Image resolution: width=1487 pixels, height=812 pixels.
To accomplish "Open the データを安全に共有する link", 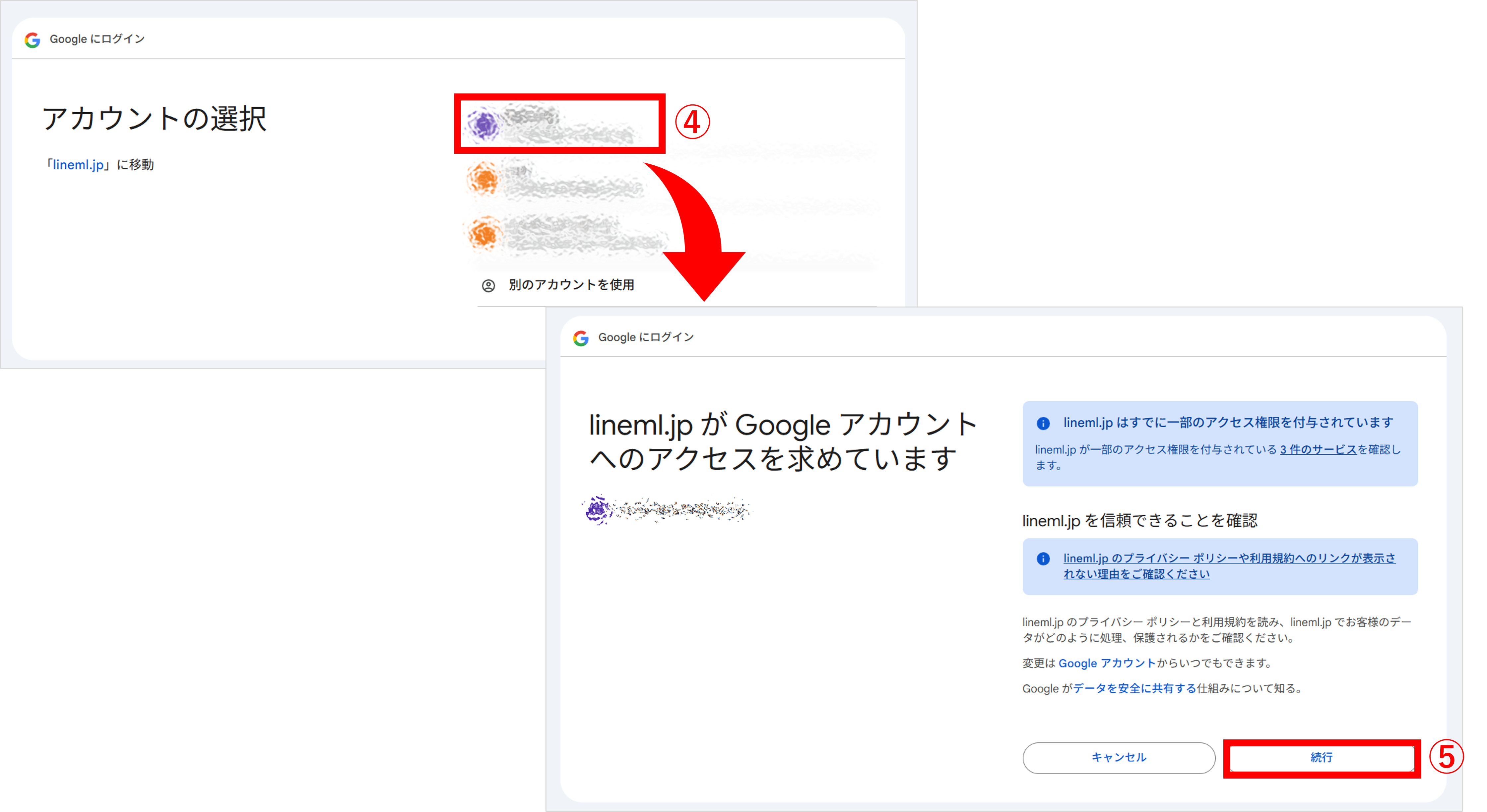I will [1134, 688].
